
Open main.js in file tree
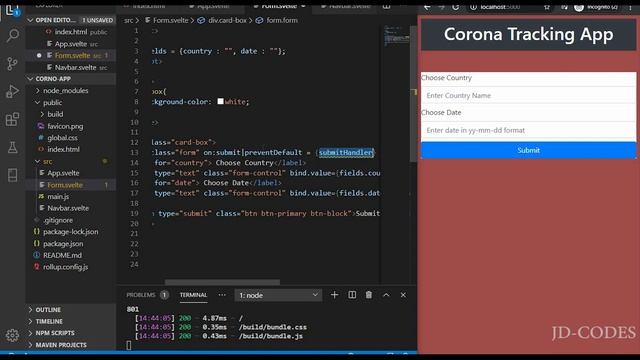(x=58, y=196)
